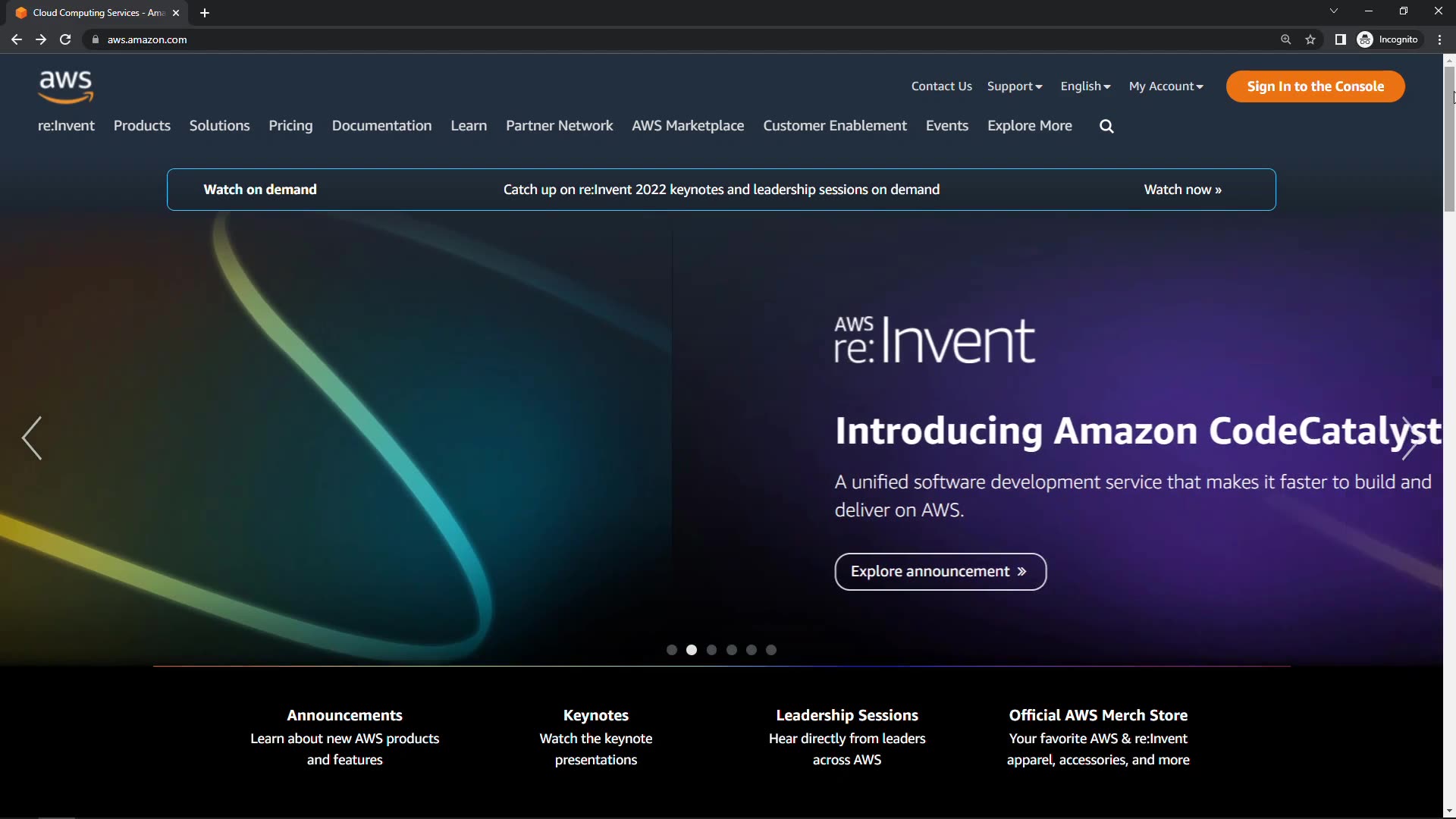Select the last carousel dot indicator
This screenshot has height=819, width=1456.
point(771,650)
